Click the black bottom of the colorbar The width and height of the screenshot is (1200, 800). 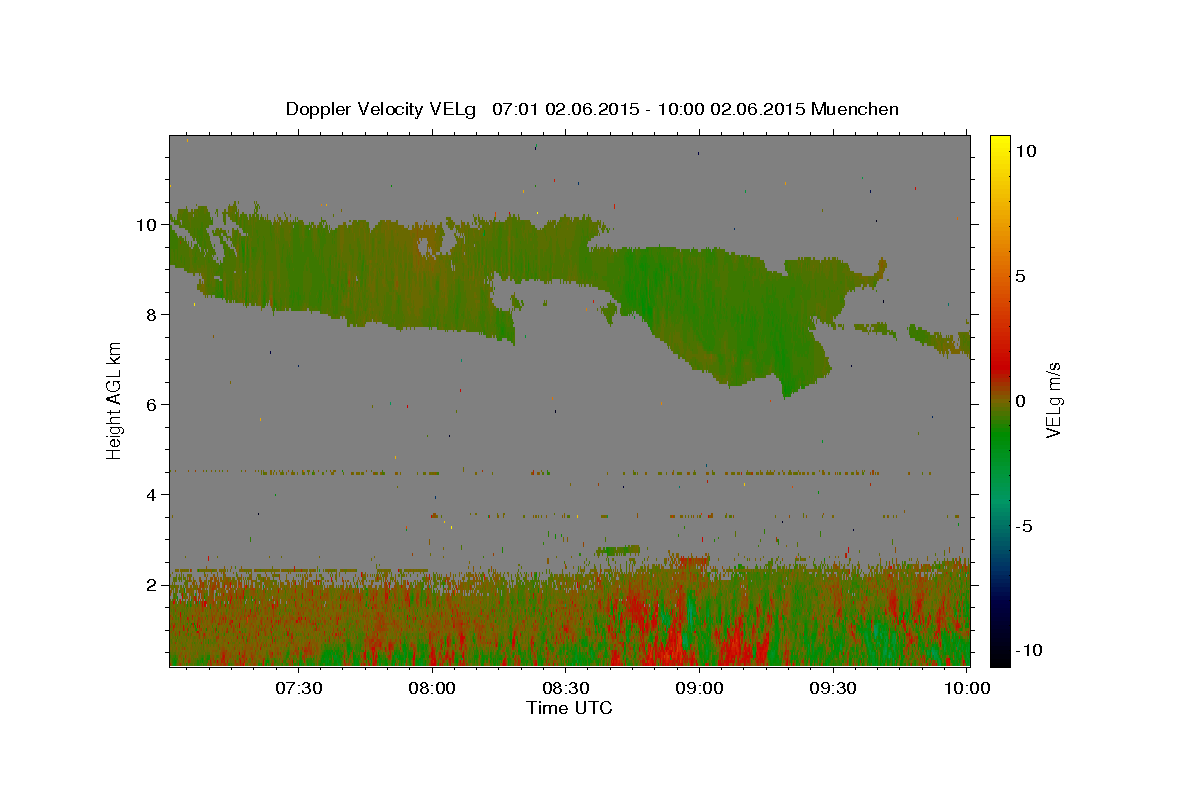click(x=999, y=655)
